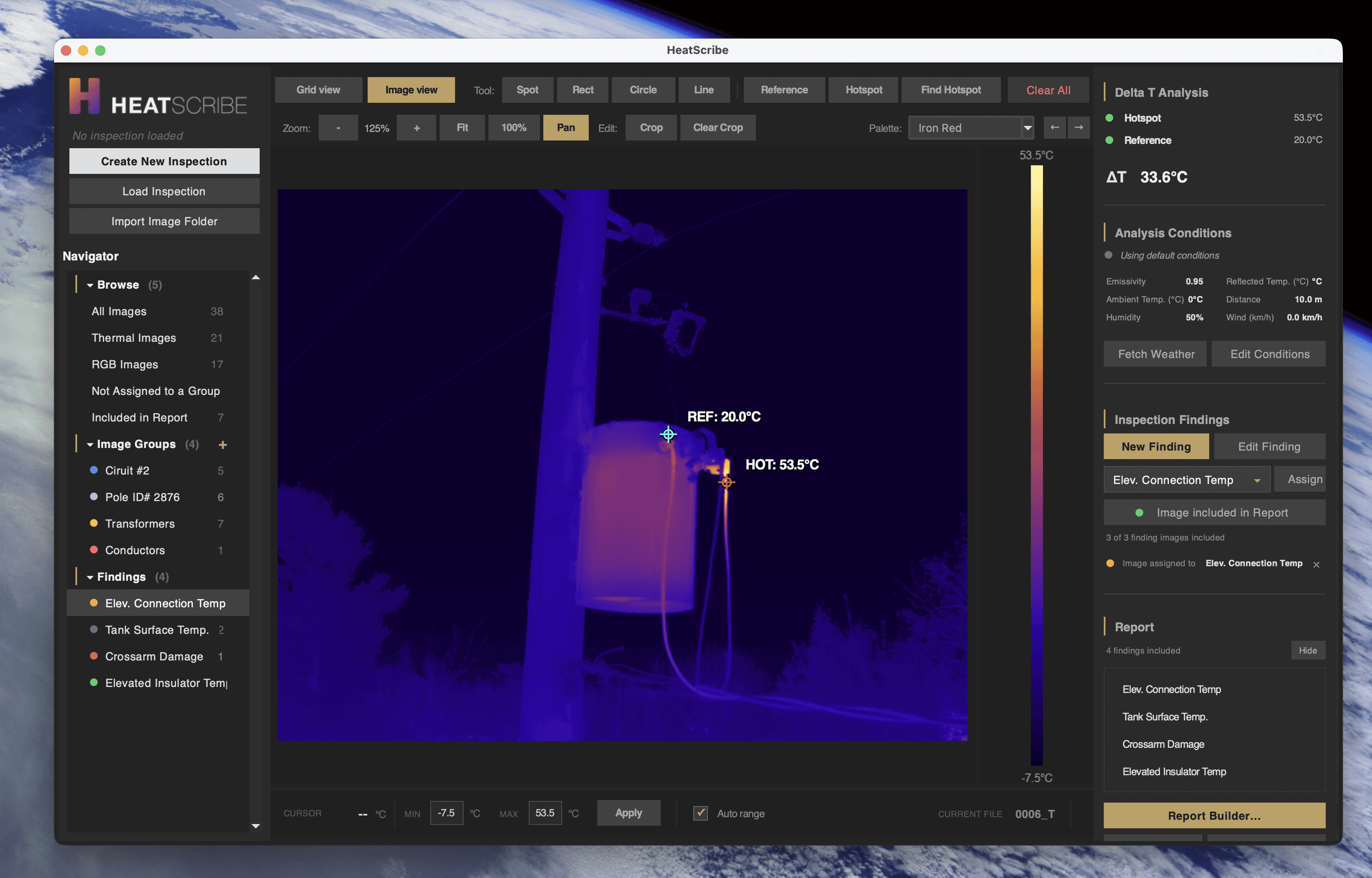Go to previous image with left arrow
This screenshot has height=878, width=1372.
point(1054,128)
